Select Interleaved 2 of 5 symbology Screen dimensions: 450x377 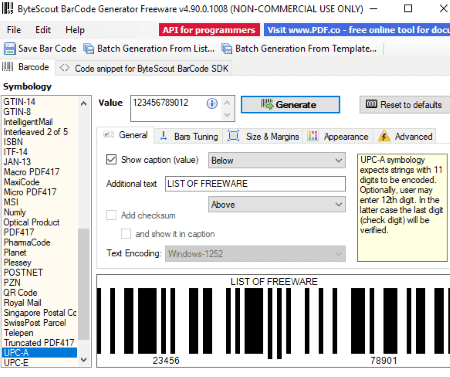(x=39, y=132)
